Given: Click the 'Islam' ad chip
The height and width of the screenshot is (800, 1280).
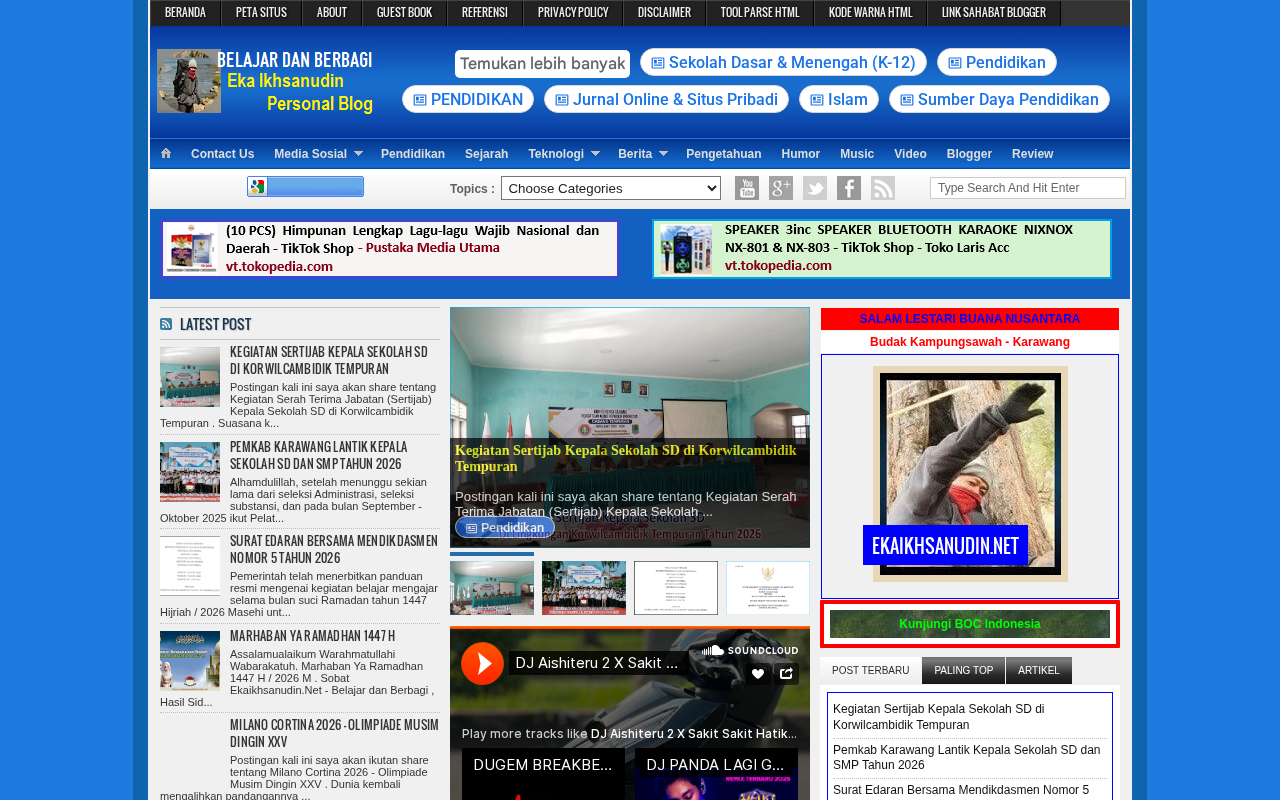Looking at the screenshot, I should tap(839, 99).
